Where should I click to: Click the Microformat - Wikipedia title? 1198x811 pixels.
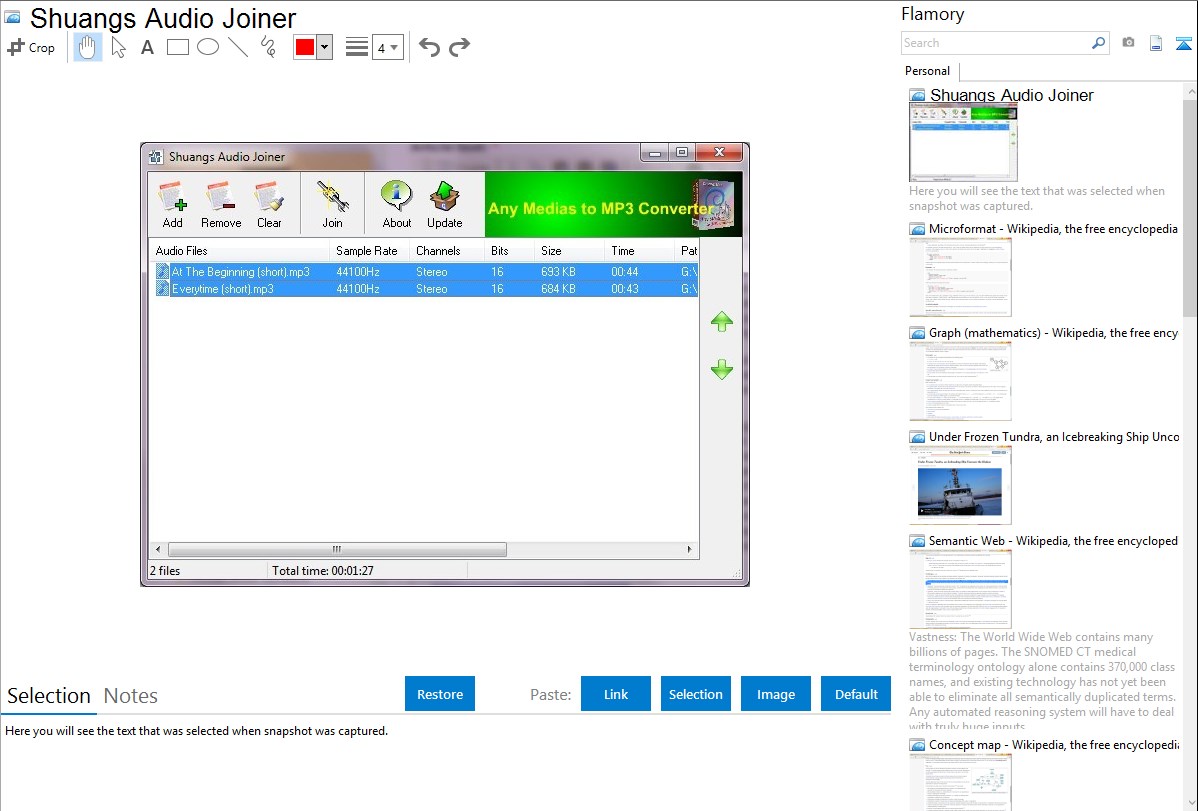coord(1054,229)
